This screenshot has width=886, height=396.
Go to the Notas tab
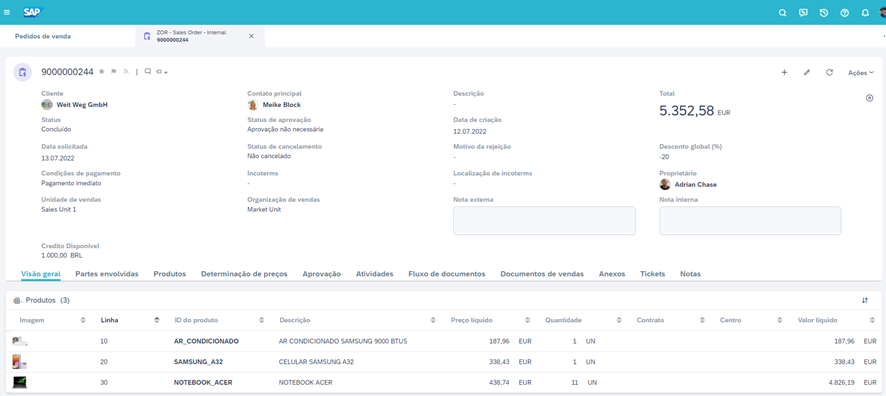click(x=690, y=273)
